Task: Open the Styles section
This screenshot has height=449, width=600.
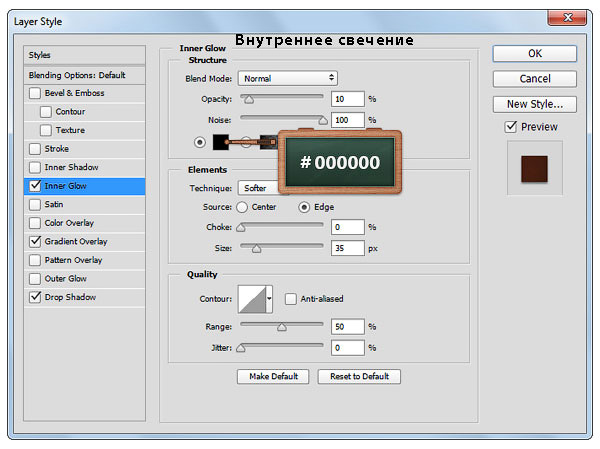Action: coord(85,55)
